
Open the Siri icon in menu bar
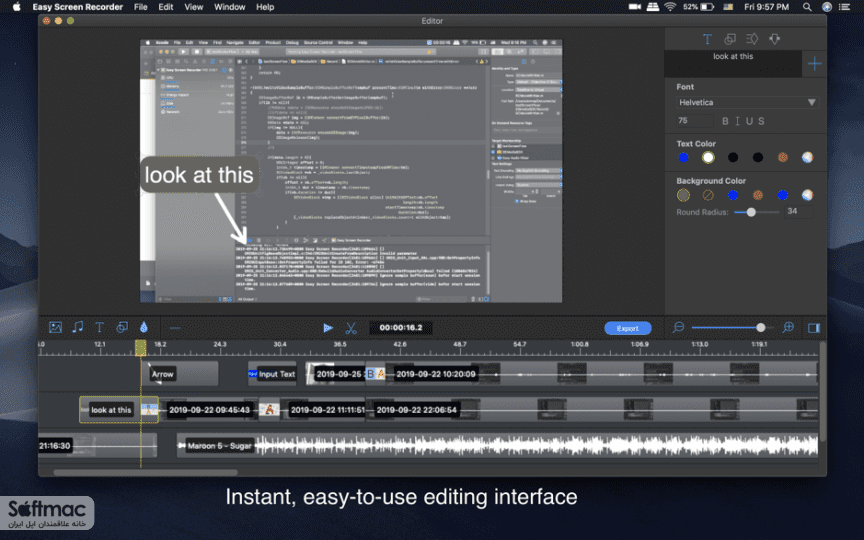[827, 7]
